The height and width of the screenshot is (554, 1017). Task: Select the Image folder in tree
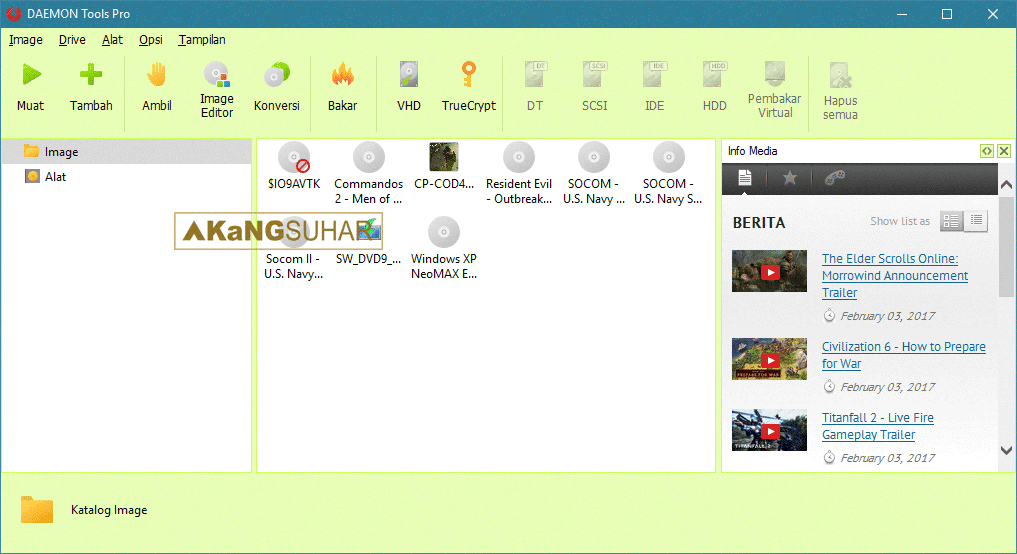pos(126,152)
